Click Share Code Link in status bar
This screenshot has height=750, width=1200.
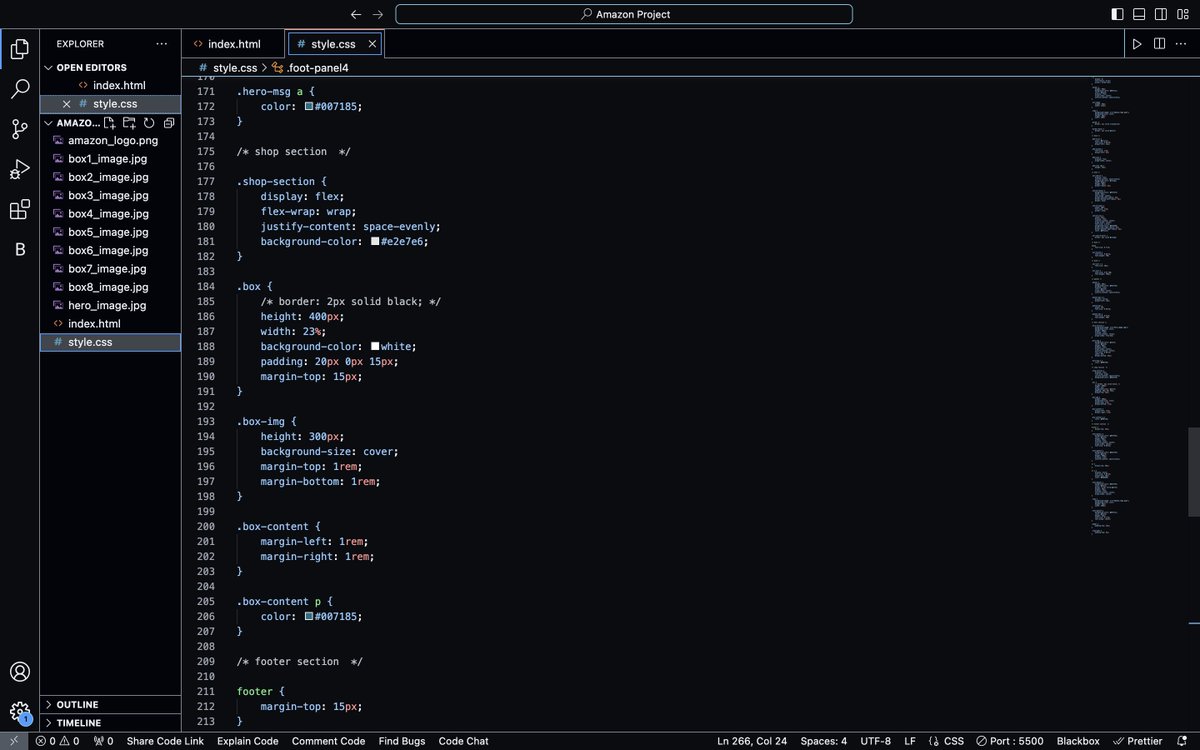pyautogui.click(x=165, y=741)
